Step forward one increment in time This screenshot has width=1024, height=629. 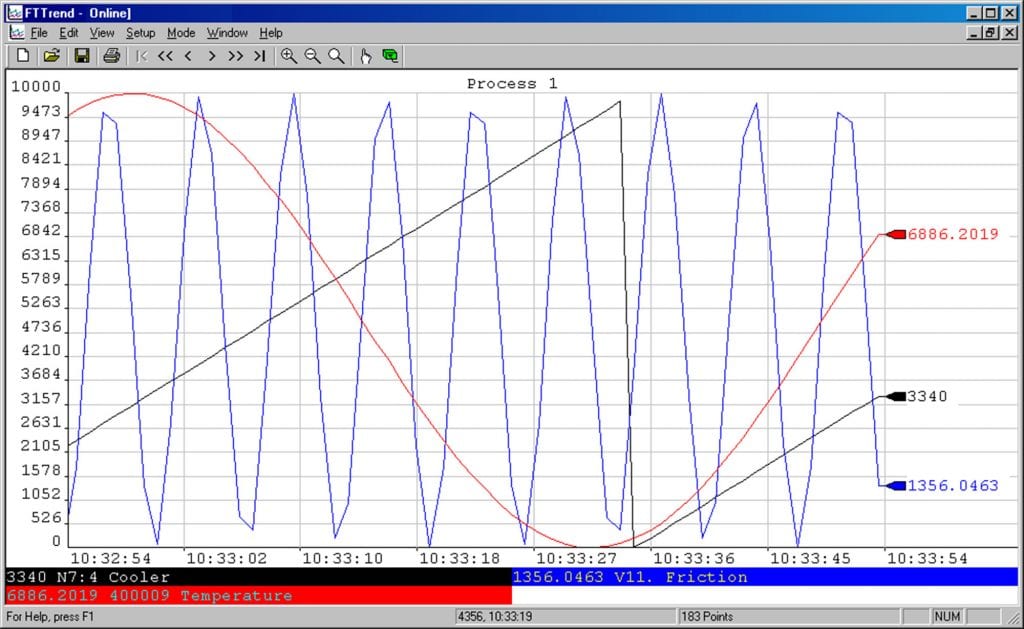(x=212, y=56)
